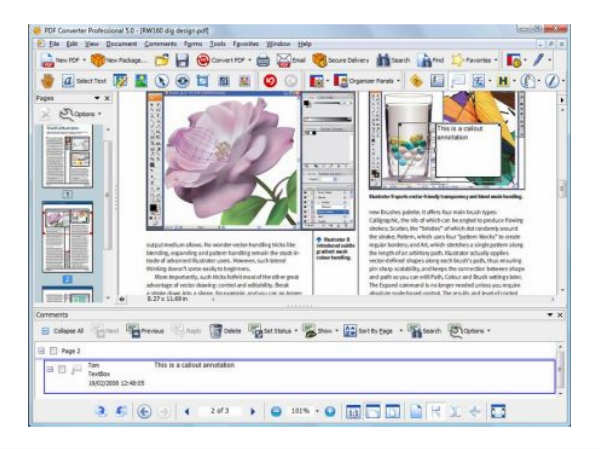
Task: Click the red rotate/undo circular icon
Action: (270, 81)
